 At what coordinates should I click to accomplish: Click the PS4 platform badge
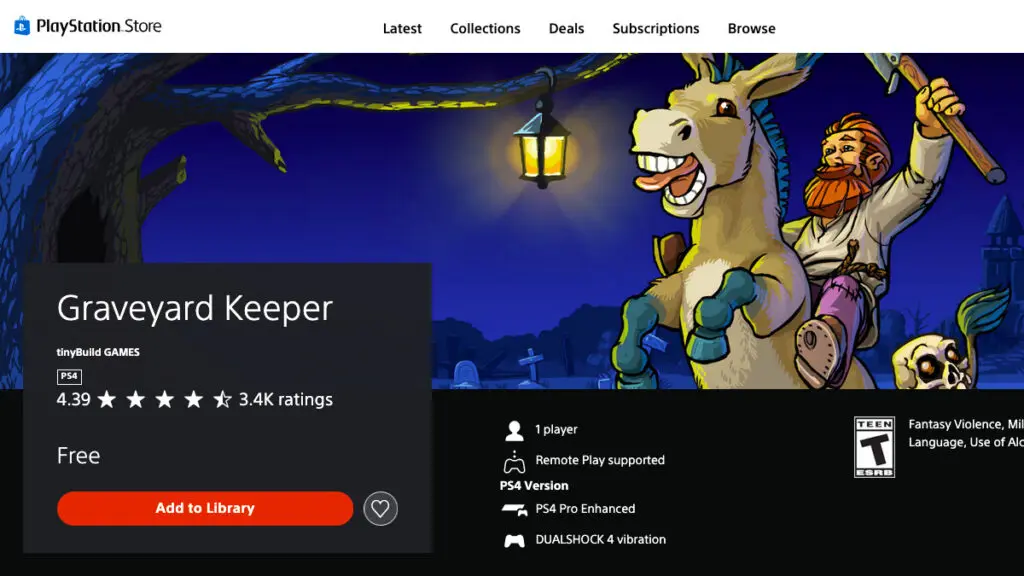[68, 376]
